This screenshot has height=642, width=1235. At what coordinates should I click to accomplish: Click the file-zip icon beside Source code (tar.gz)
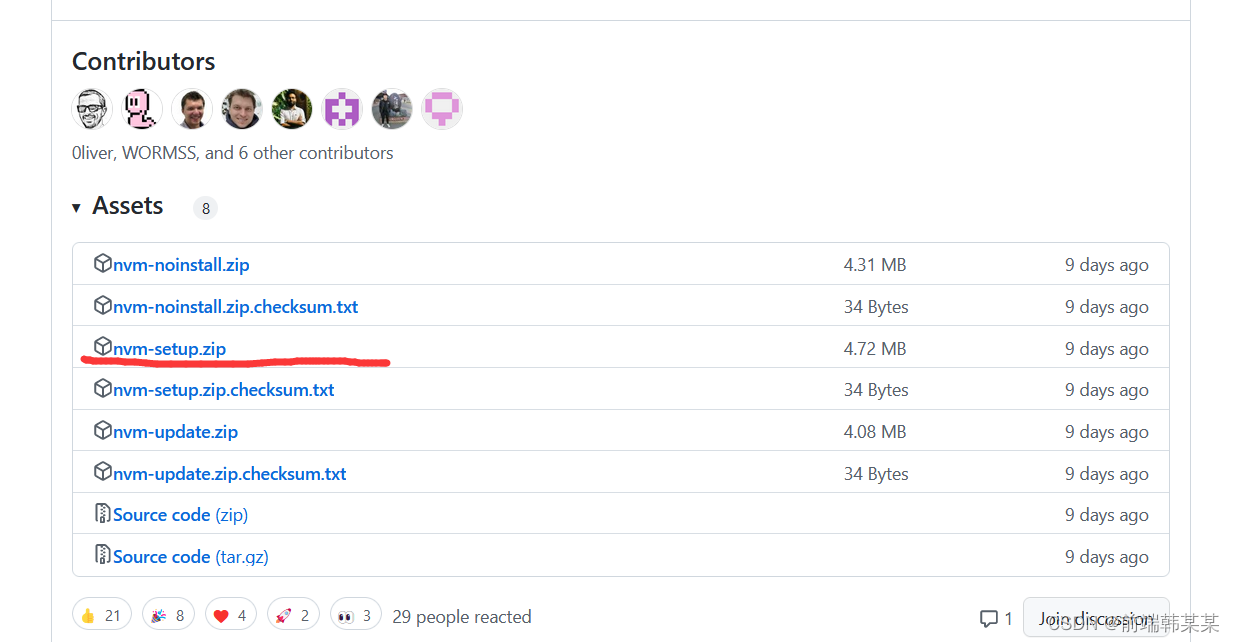tap(102, 555)
